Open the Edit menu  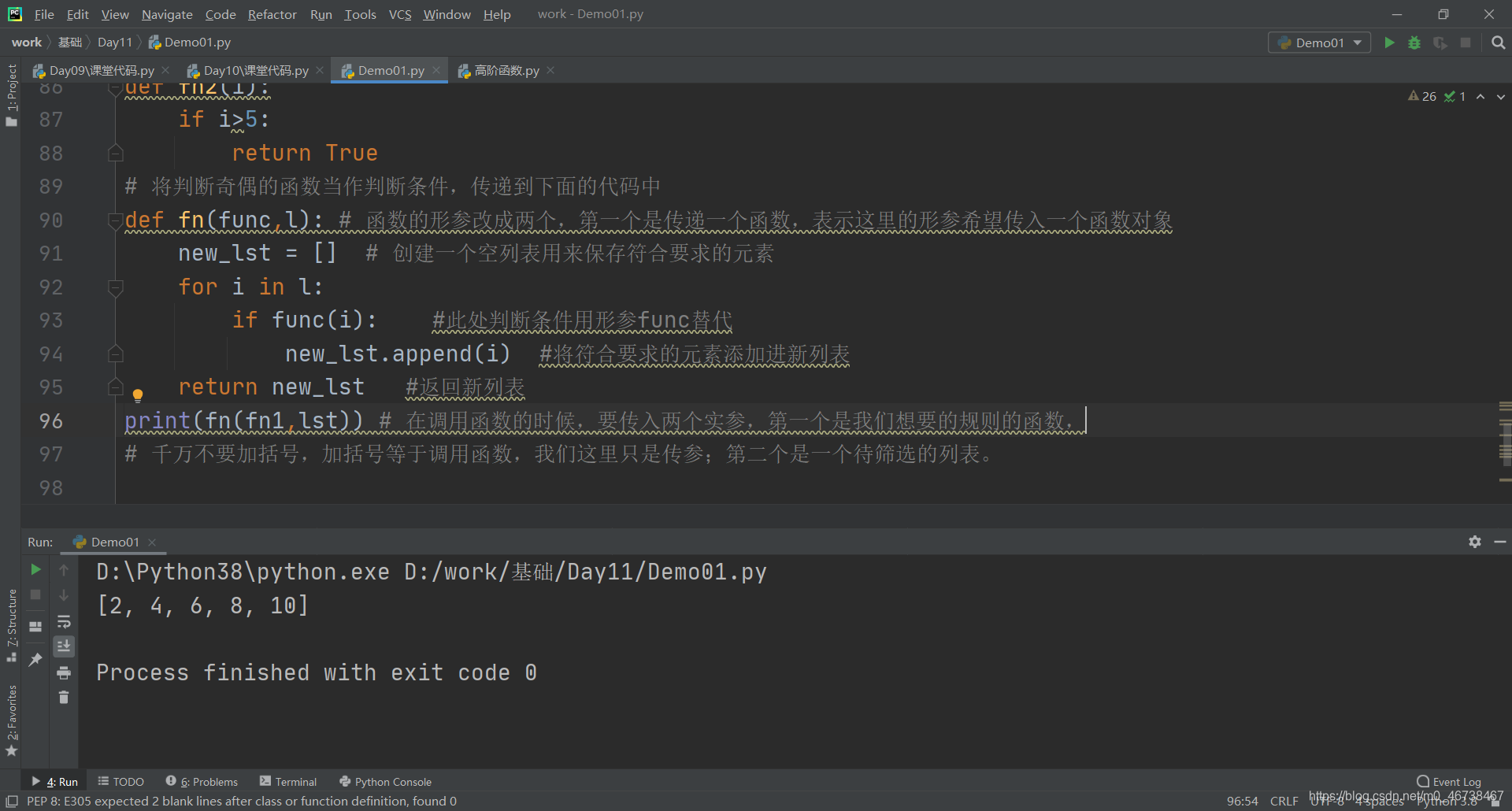point(77,14)
